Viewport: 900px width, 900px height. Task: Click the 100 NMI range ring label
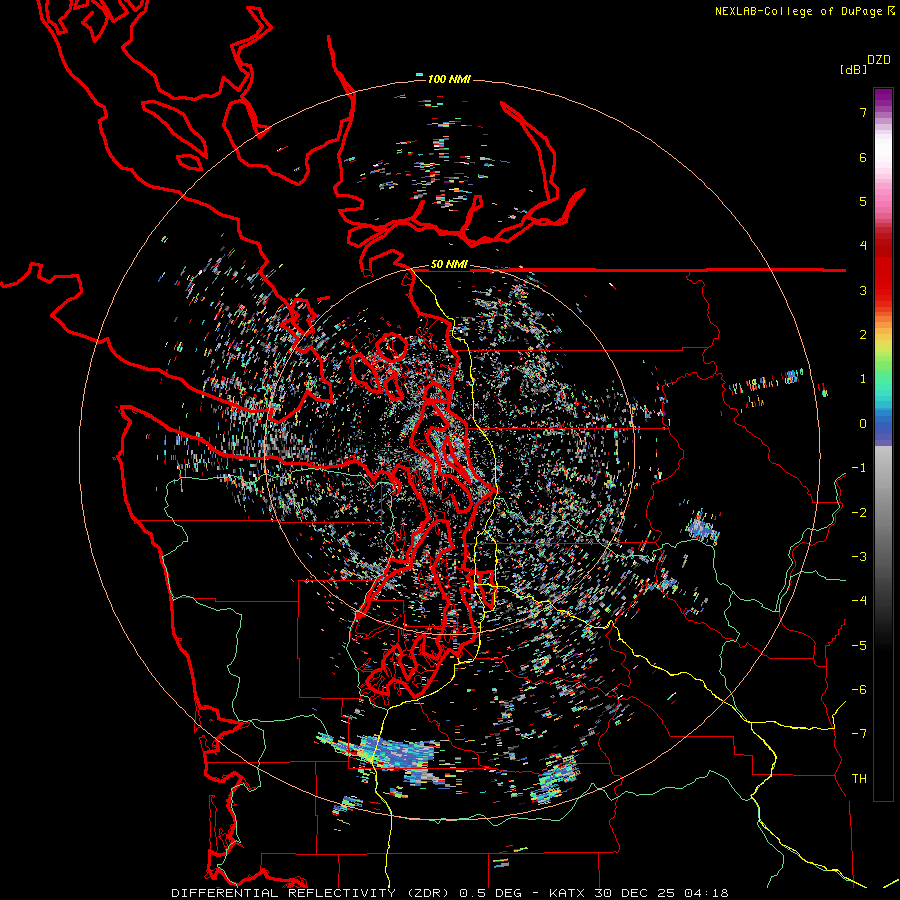(449, 79)
